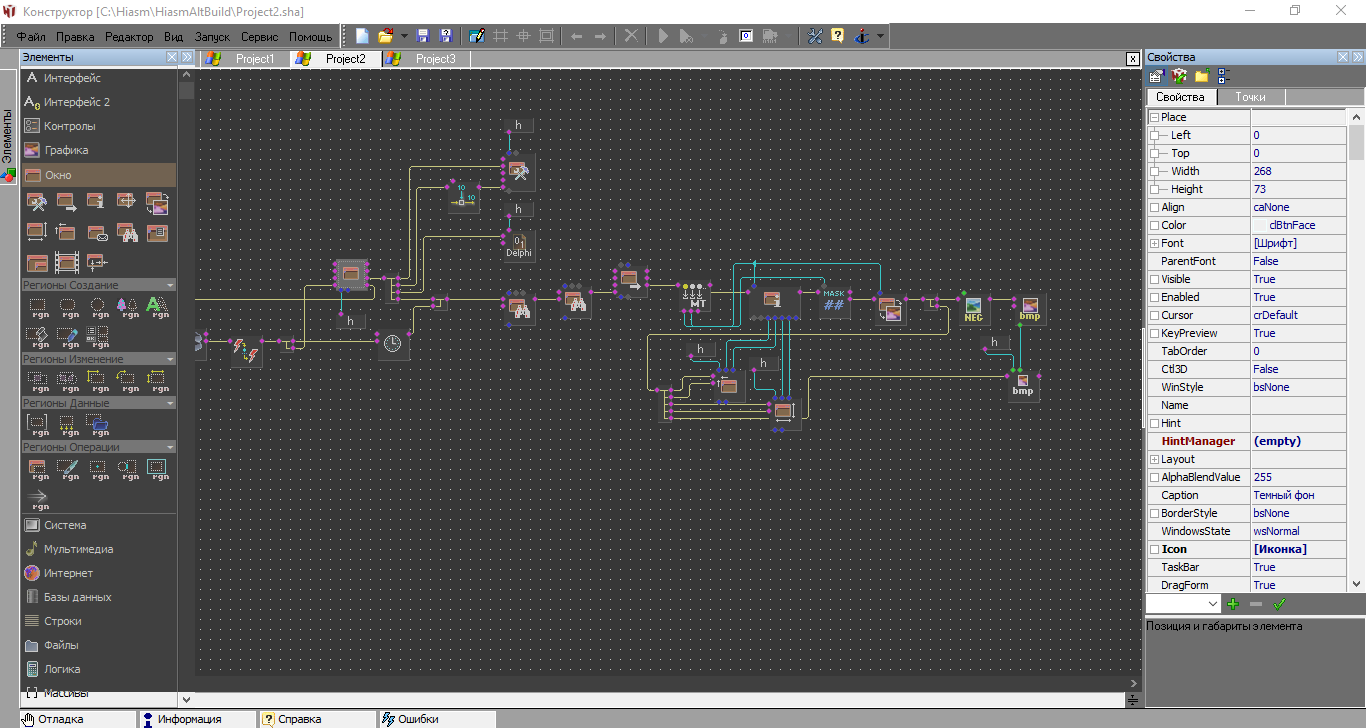Click the run play icon in the toolbar
This screenshot has height=728, width=1366.
tap(662, 36)
